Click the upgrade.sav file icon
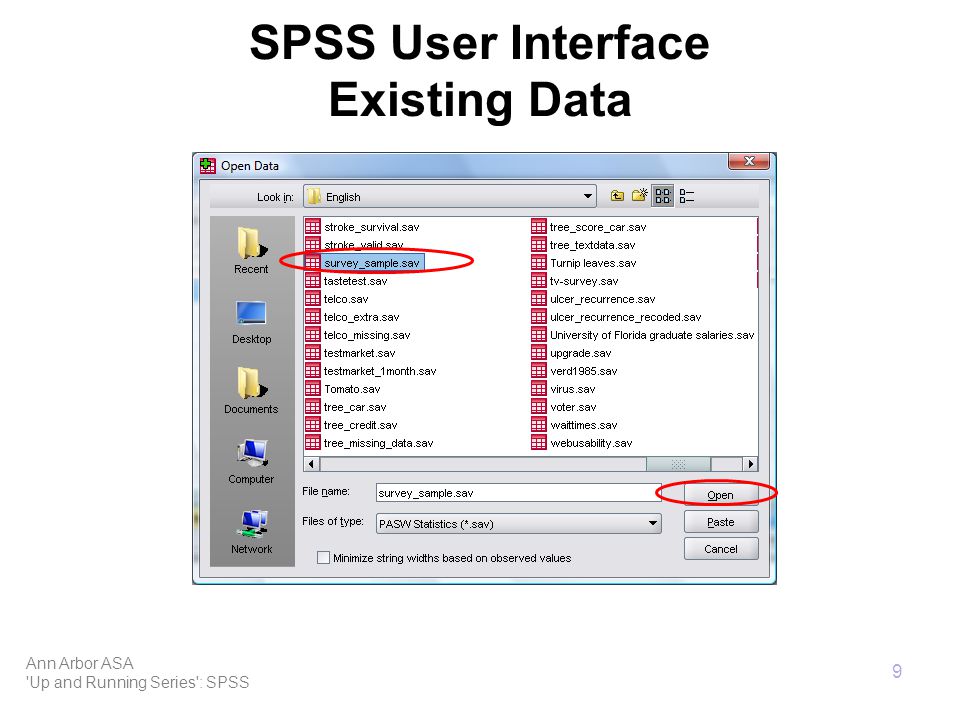 pos(539,353)
